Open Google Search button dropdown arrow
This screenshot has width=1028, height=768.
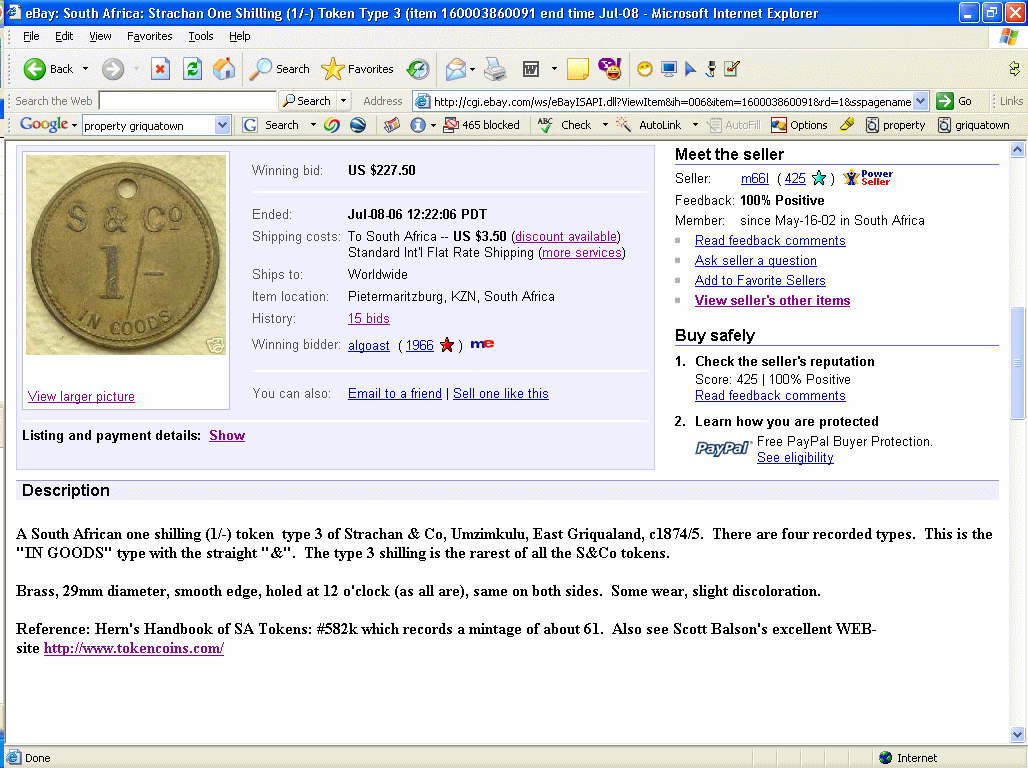[x=313, y=125]
